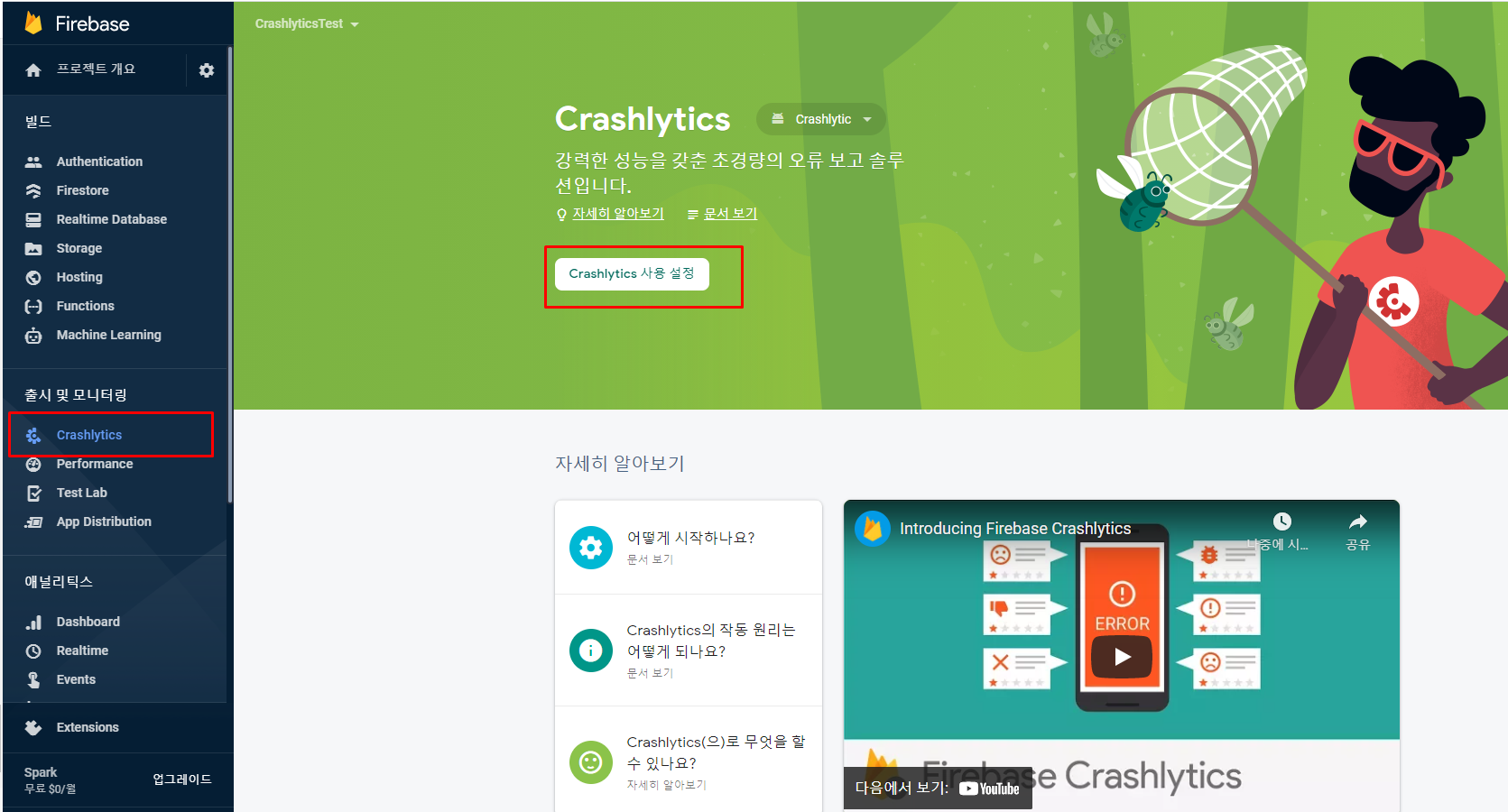The width and height of the screenshot is (1508, 812).
Task: Open project overview home icon
Action: pos(33,70)
